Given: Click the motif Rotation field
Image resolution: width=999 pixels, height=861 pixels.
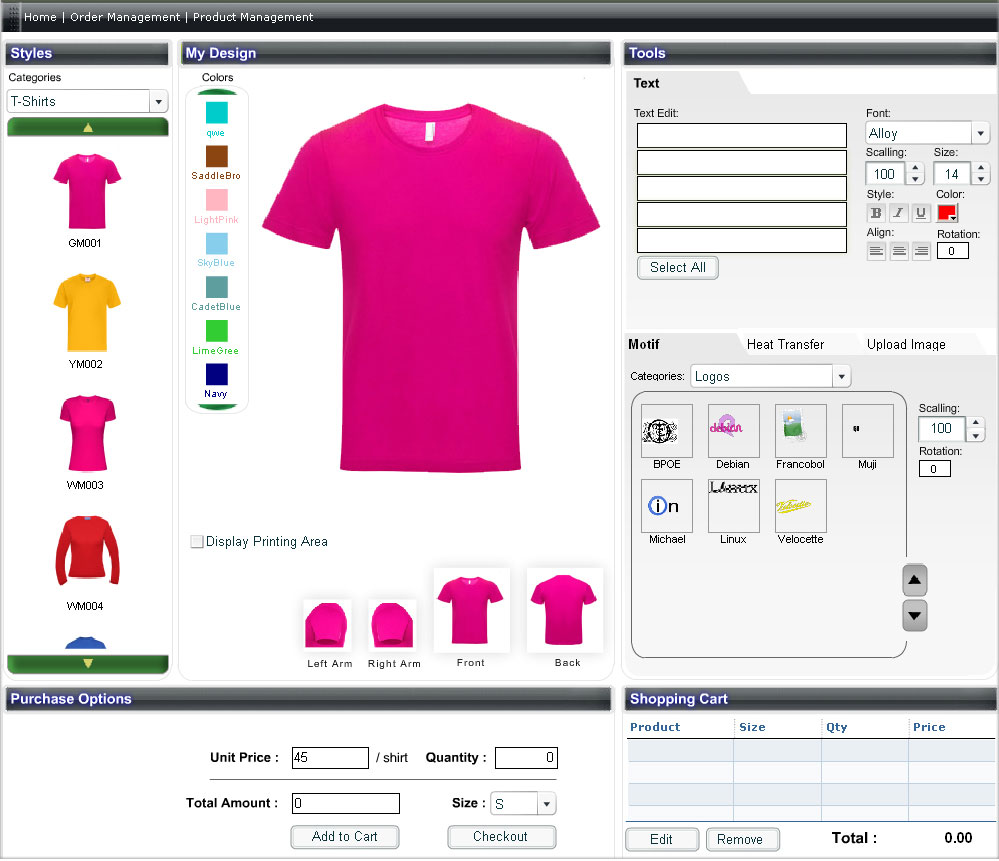Looking at the screenshot, I should tap(935, 470).
